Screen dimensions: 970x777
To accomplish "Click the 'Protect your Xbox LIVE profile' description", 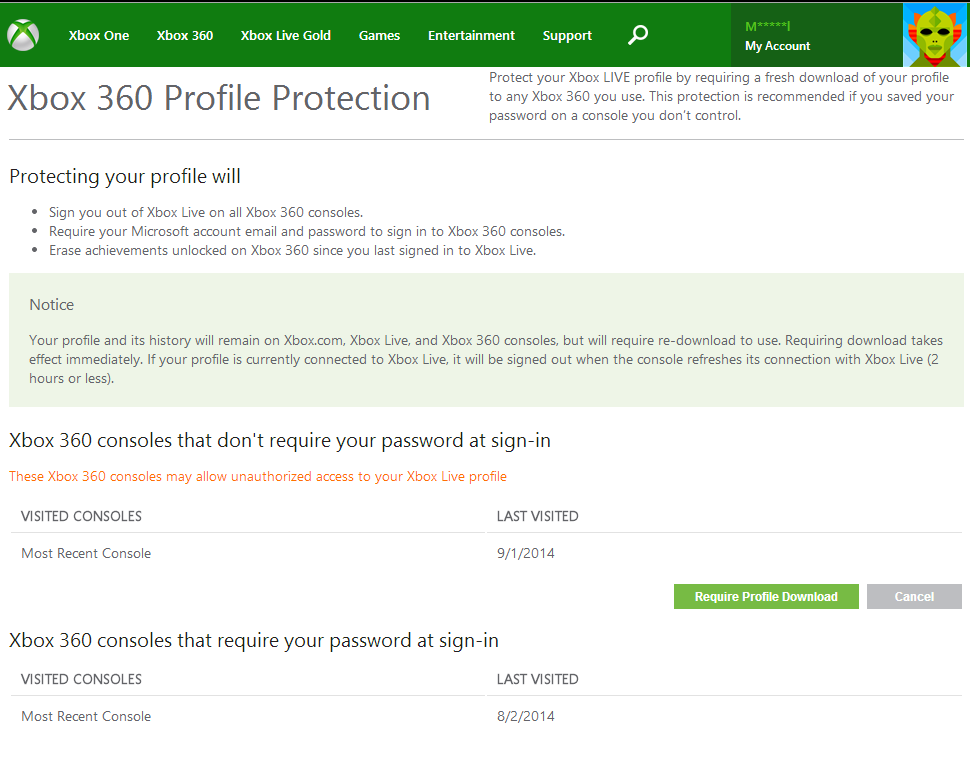I will (x=721, y=97).
